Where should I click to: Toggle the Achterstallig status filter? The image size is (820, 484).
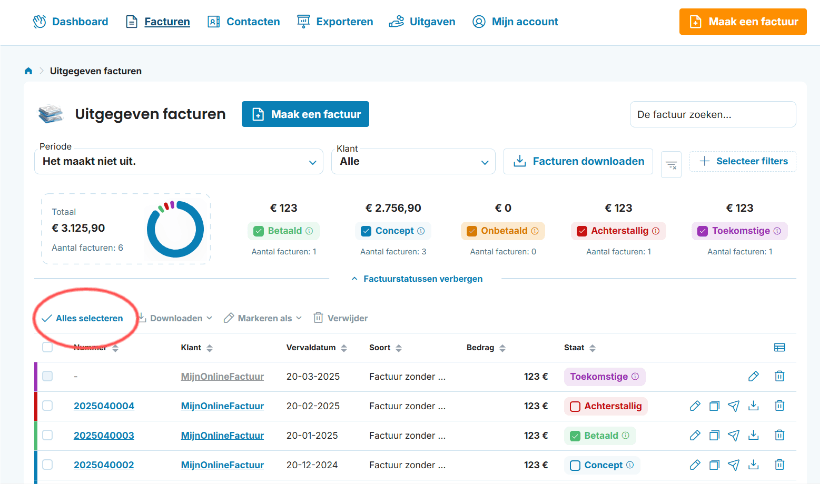(x=582, y=231)
